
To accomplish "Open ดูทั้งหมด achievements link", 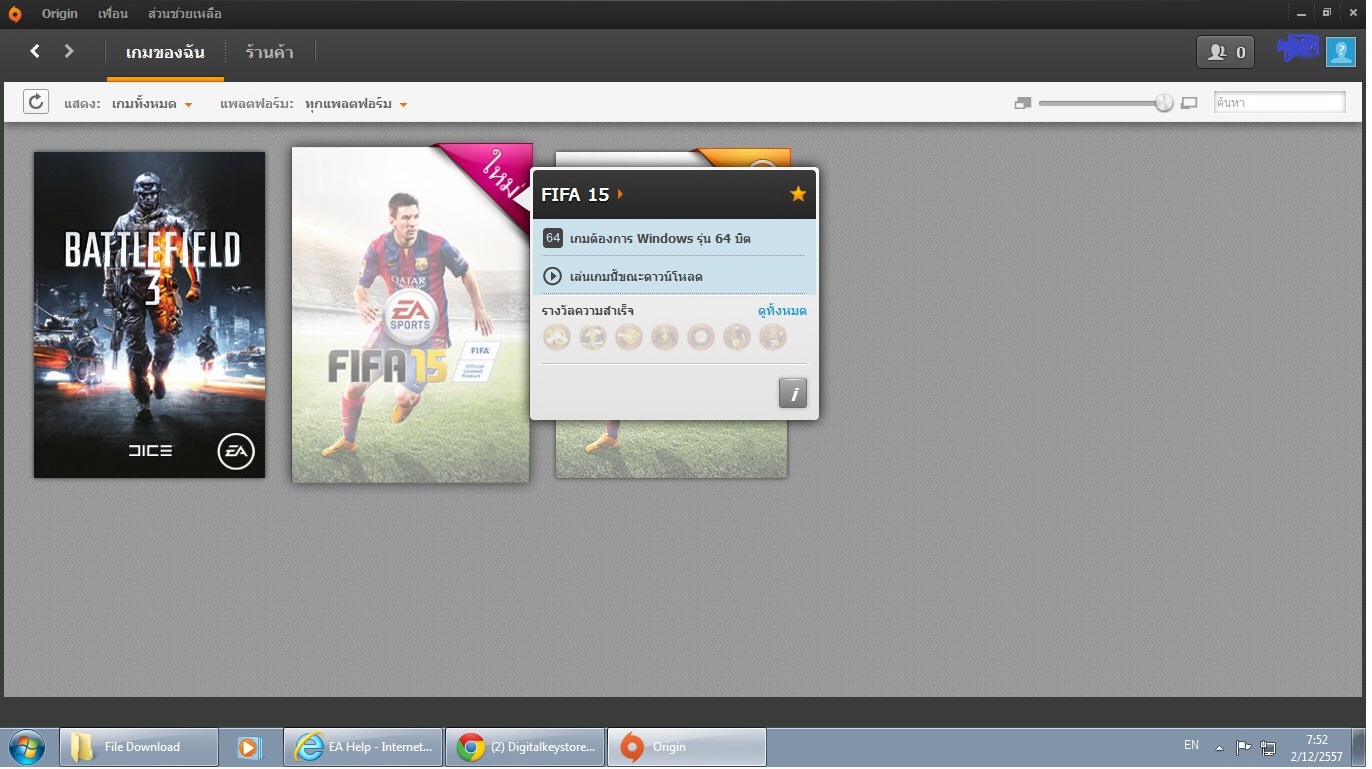I will pos(782,311).
